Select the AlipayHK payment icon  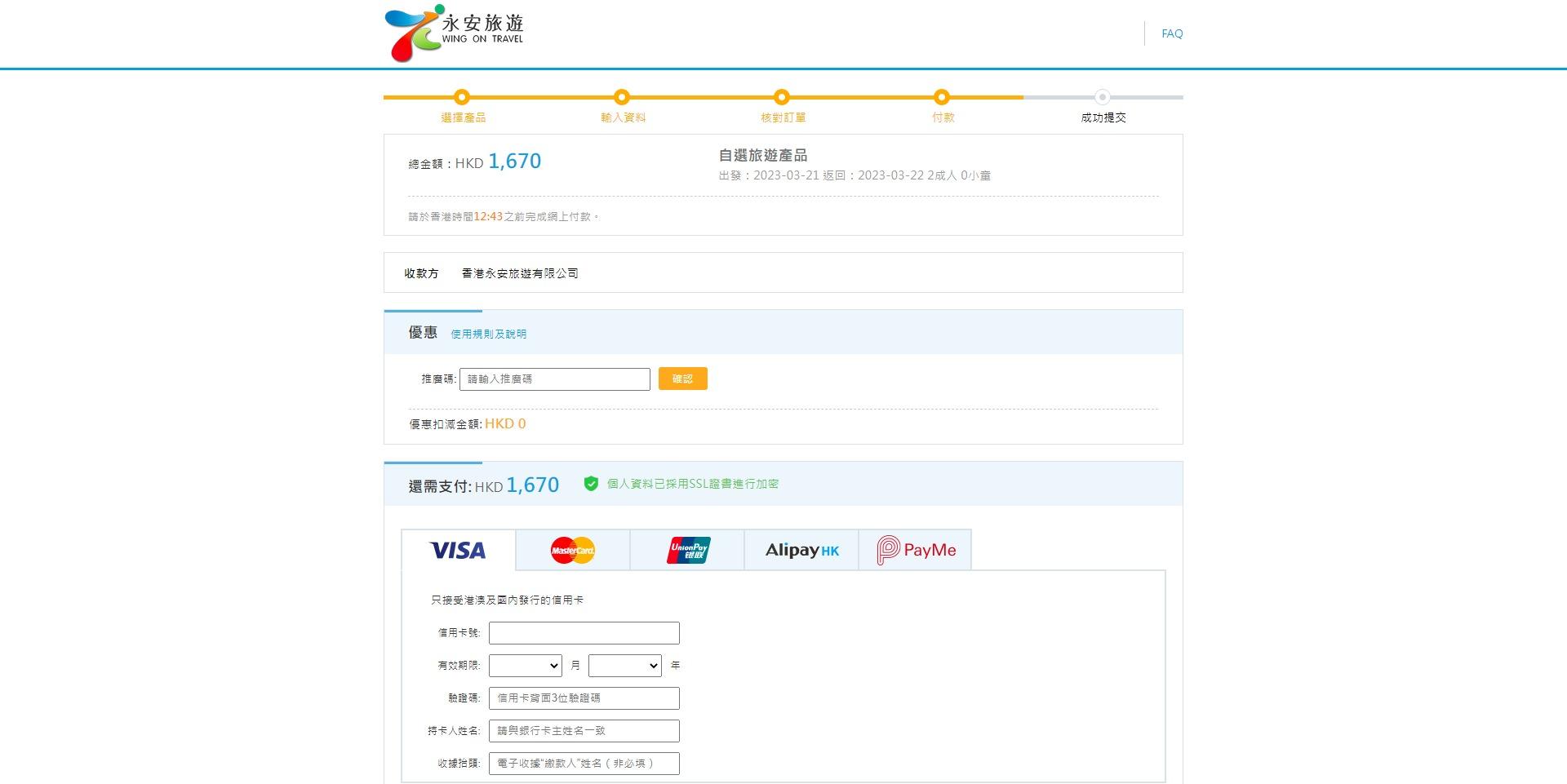(801, 550)
